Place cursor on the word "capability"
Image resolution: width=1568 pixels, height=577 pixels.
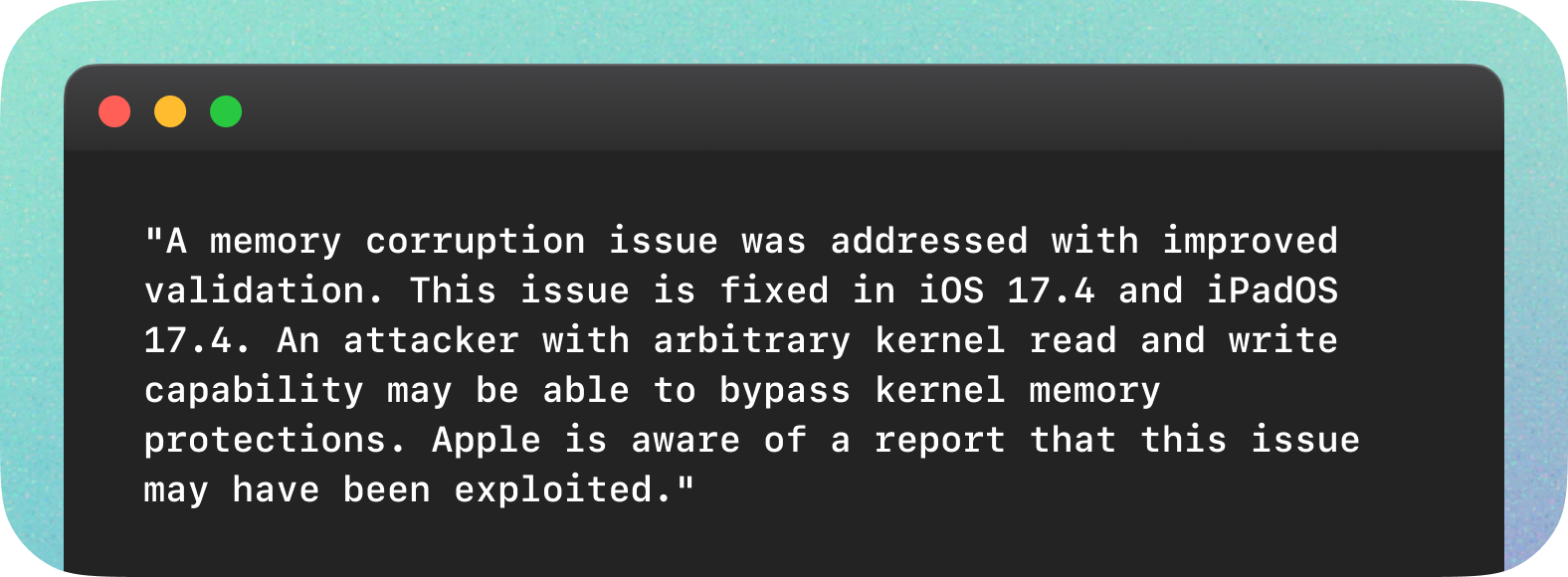[x=254, y=391]
